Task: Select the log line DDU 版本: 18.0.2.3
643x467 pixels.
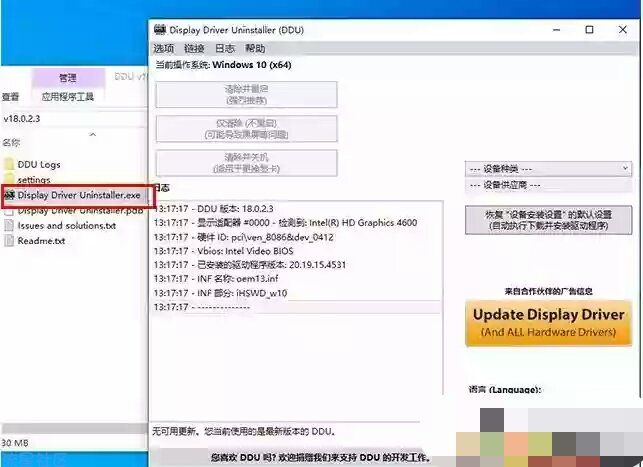Action: pyautogui.click(x=214, y=209)
